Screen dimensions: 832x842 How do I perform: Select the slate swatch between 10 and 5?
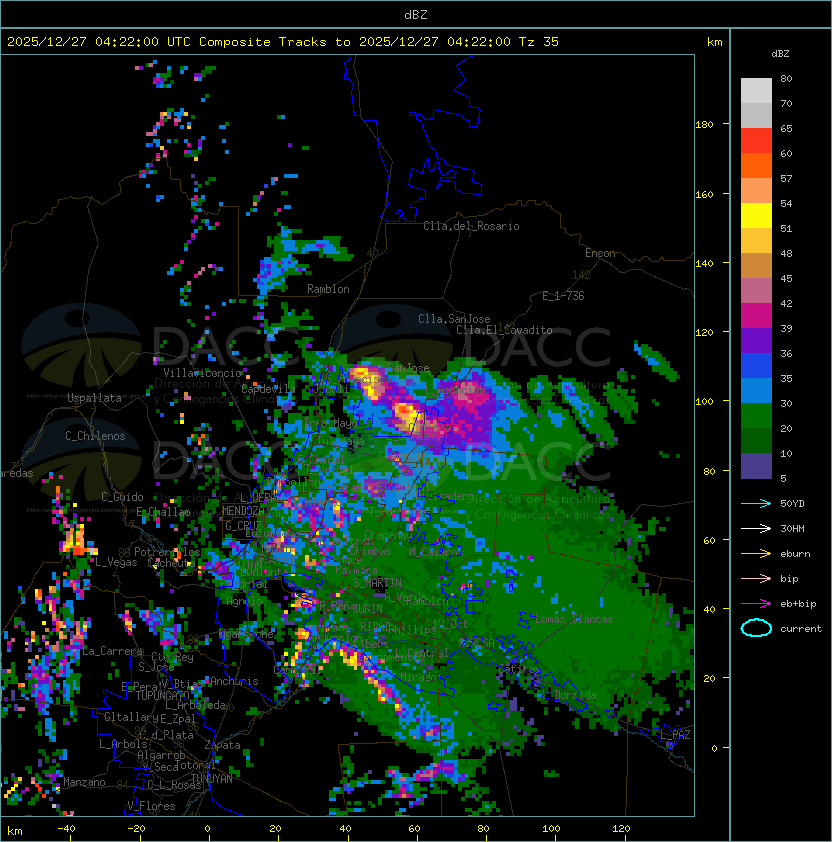coord(756,466)
